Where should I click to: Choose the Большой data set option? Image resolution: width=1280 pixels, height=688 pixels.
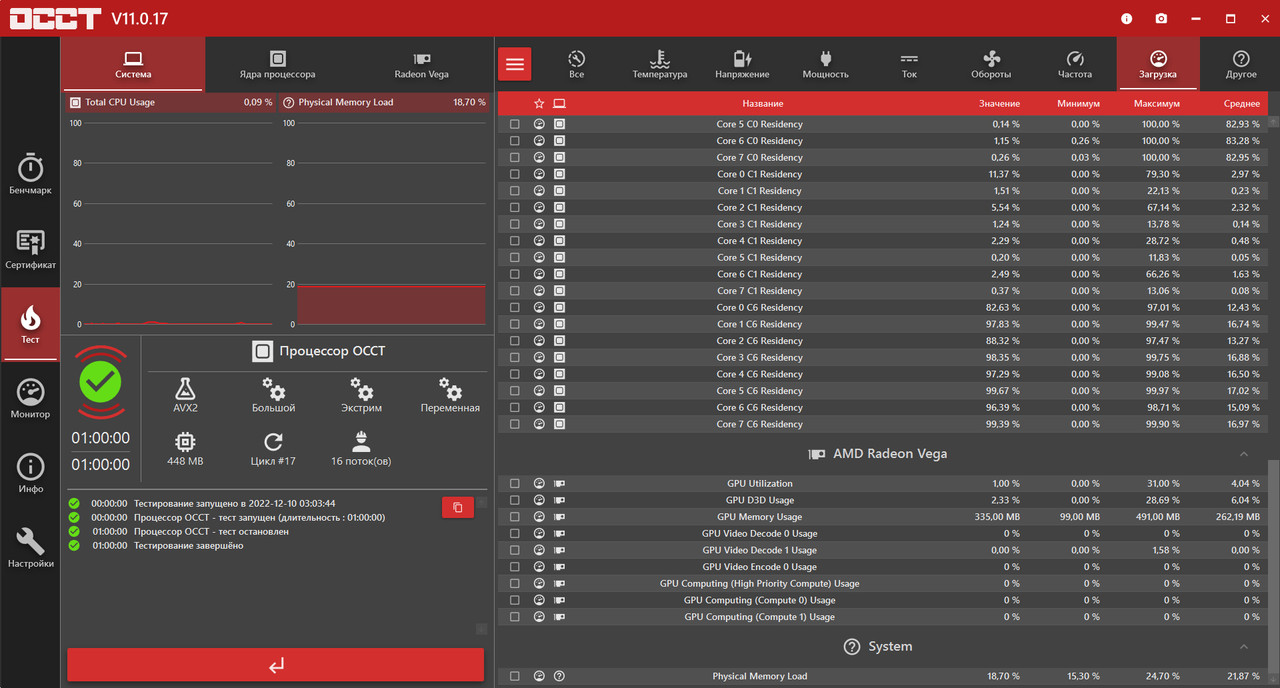point(273,395)
